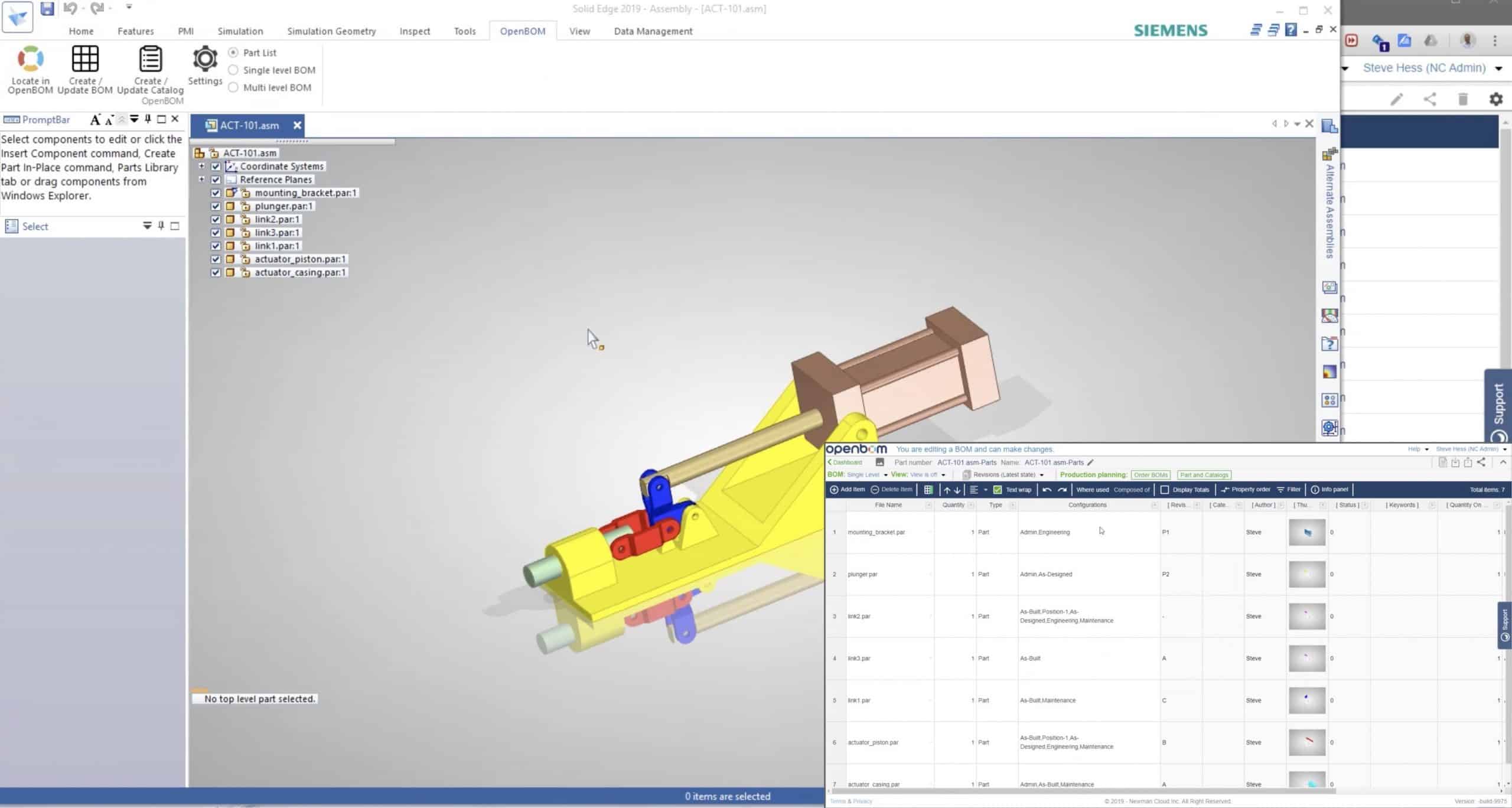1512x808 pixels.
Task: Collapse OpenBOM header with chevron up
Action: [1503, 462]
